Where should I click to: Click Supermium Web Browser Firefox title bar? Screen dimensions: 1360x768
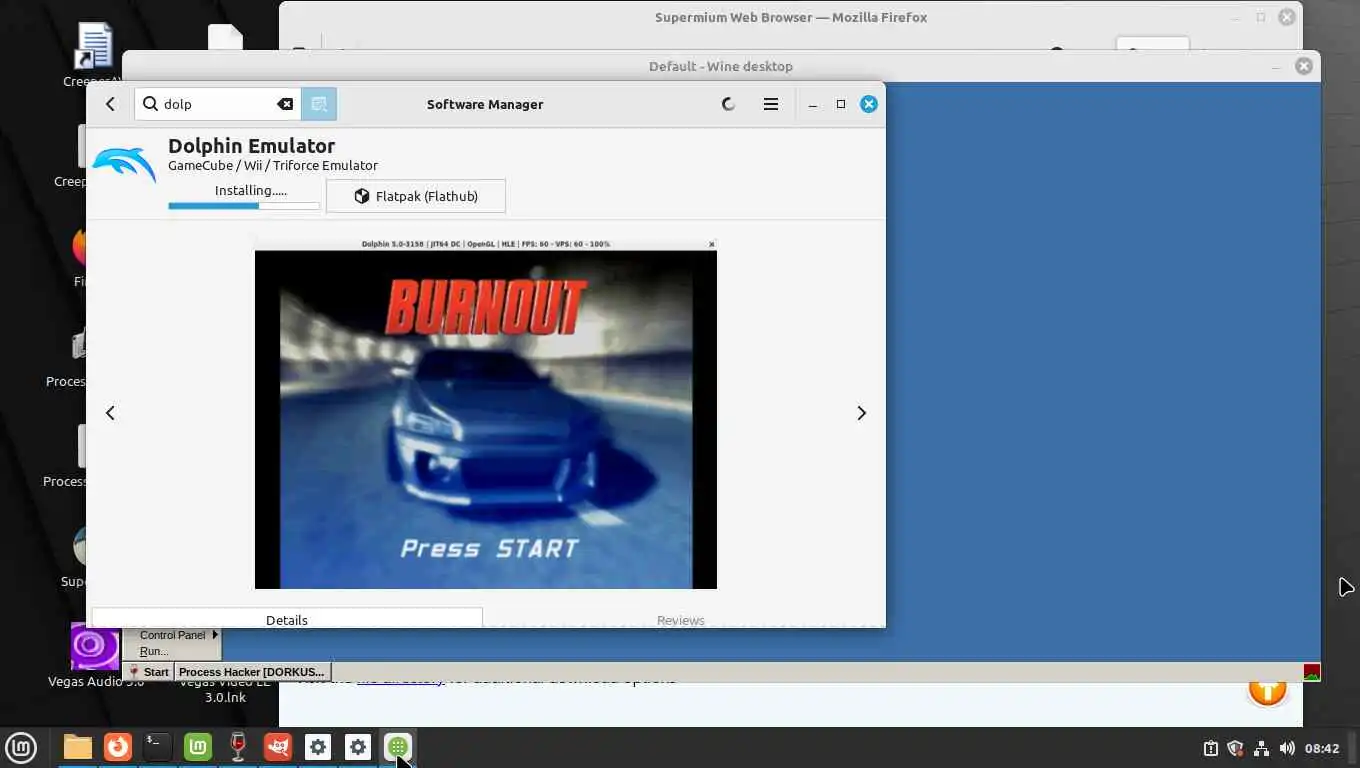pyautogui.click(x=790, y=17)
